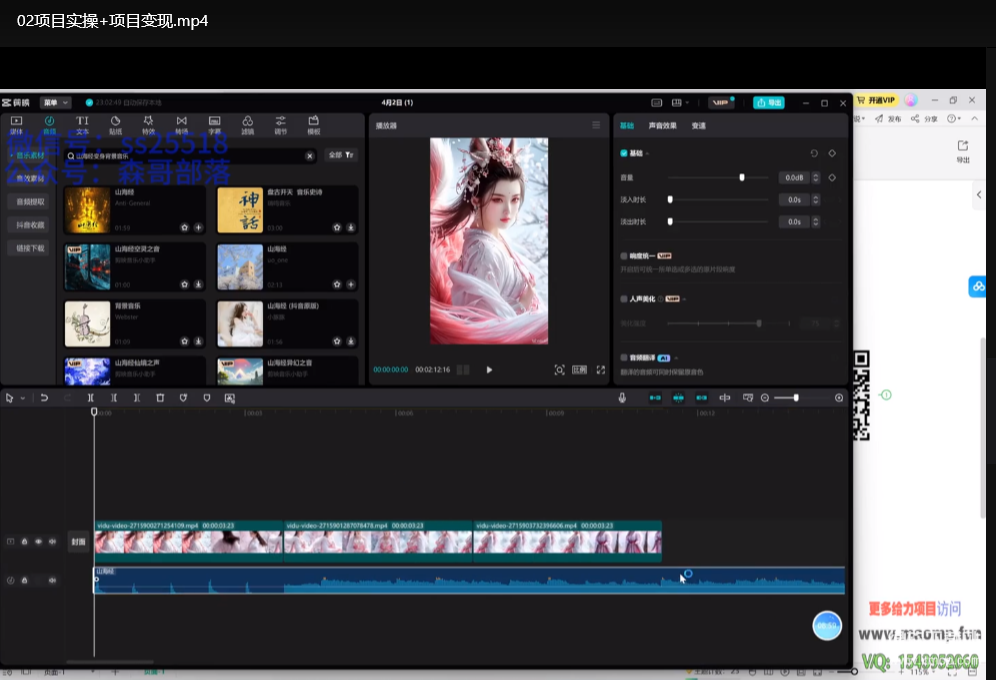
Task: Click the 淡入时长 stepper arrows
Action: coord(816,200)
